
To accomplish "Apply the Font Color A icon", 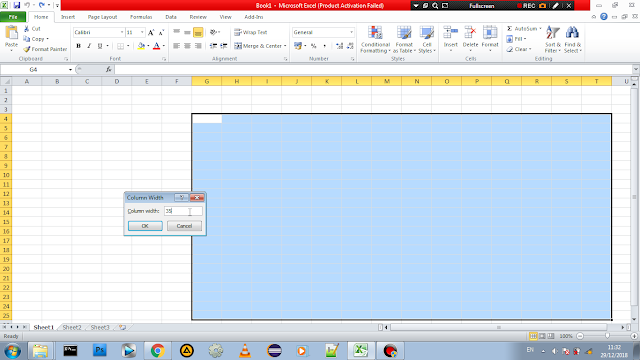I will [156, 46].
